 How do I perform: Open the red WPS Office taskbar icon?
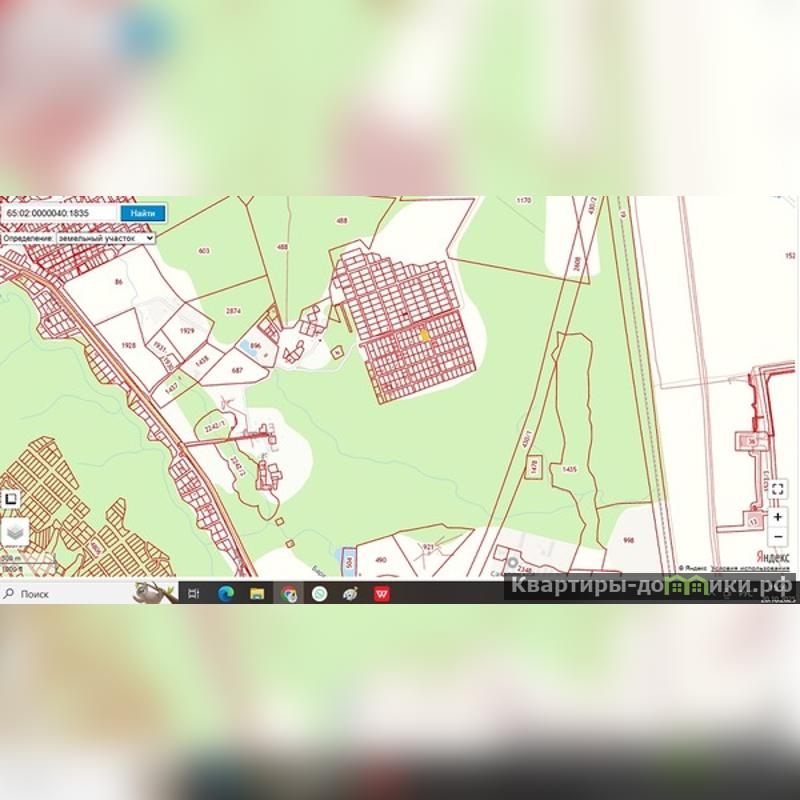click(x=381, y=594)
